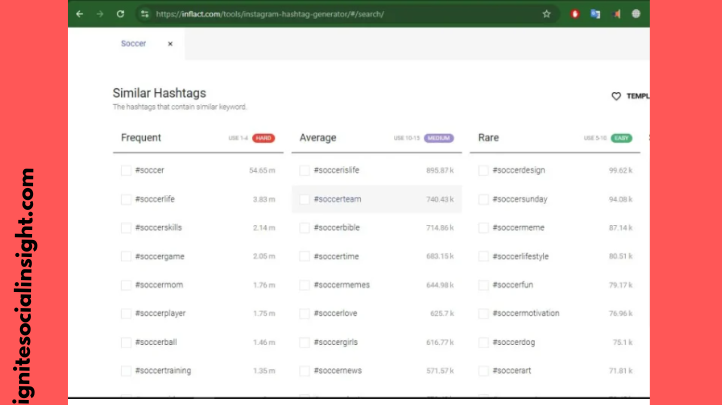The width and height of the screenshot is (722, 405).
Task: Click the 99.62 k count for #soccerdesign
Action: (x=620, y=170)
